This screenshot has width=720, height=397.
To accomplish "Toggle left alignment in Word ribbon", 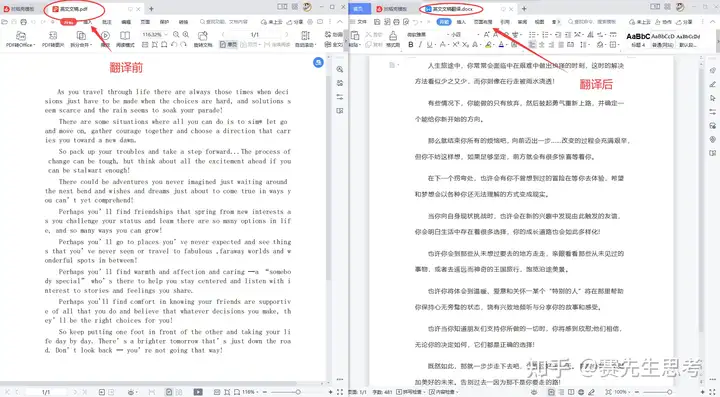I will [x=532, y=45].
